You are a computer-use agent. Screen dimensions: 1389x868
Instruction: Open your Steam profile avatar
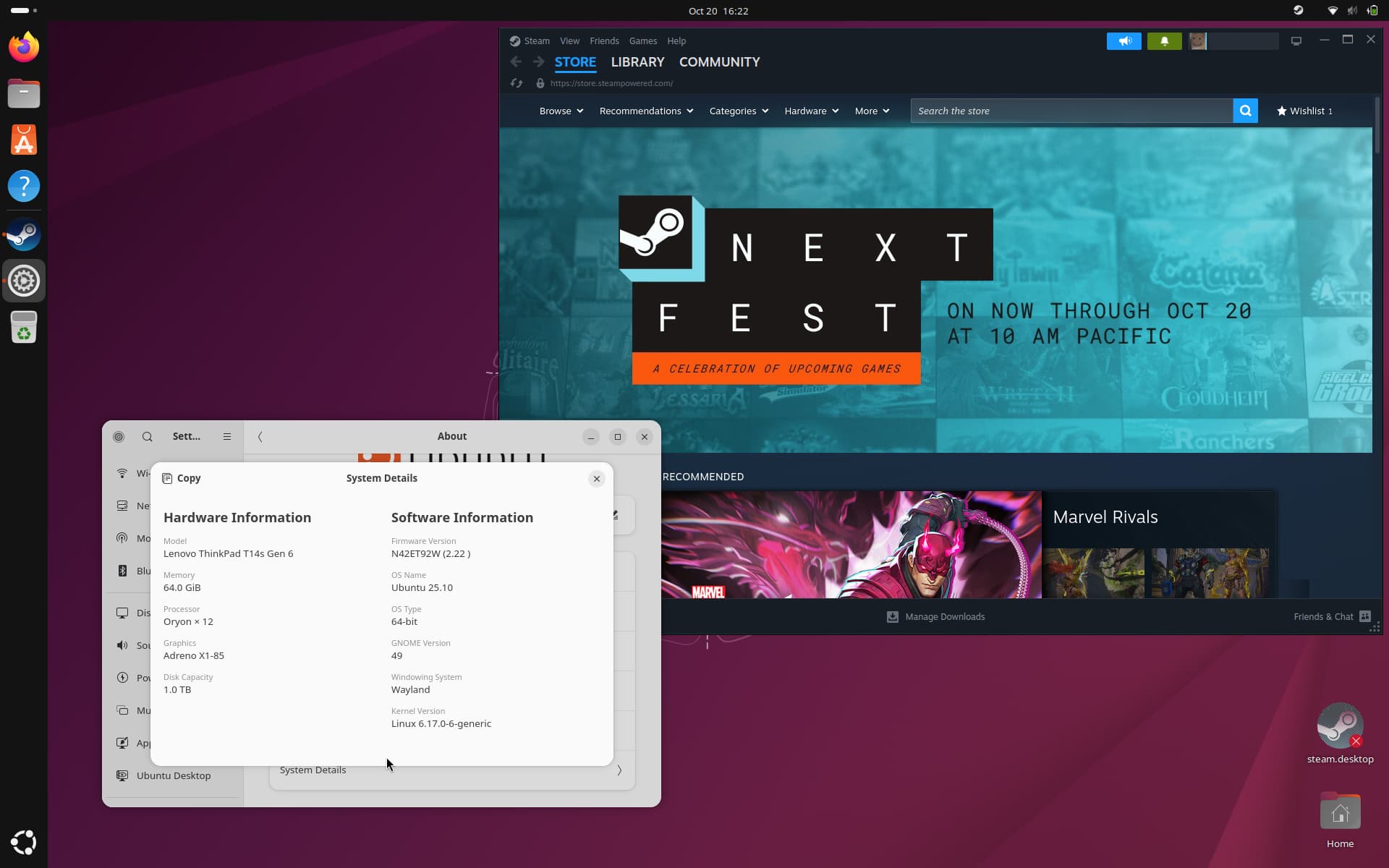point(1198,41)
